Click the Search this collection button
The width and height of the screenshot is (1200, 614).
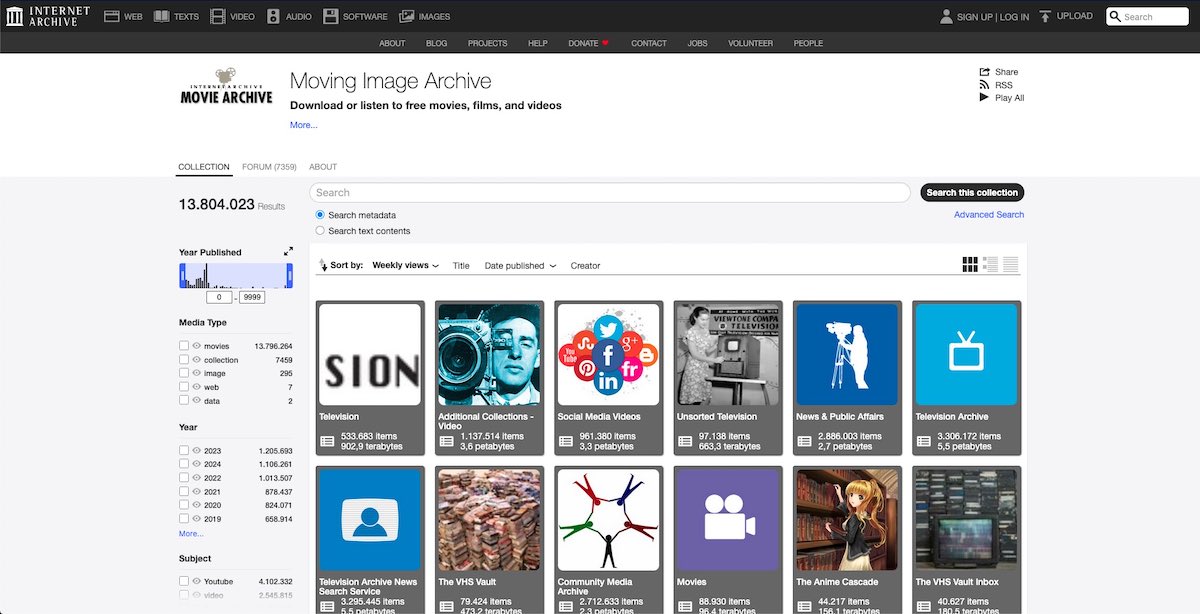click(972, 193)
